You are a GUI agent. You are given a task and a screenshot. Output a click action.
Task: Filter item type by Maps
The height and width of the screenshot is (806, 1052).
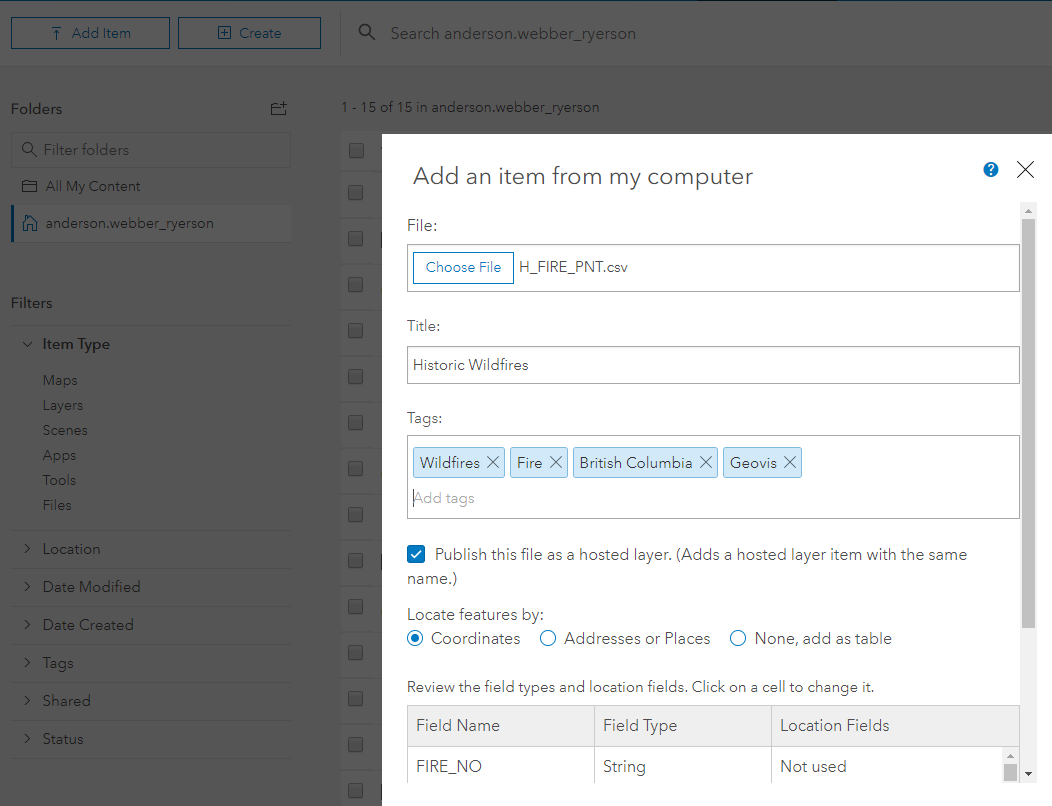click(x=60, y=380)
